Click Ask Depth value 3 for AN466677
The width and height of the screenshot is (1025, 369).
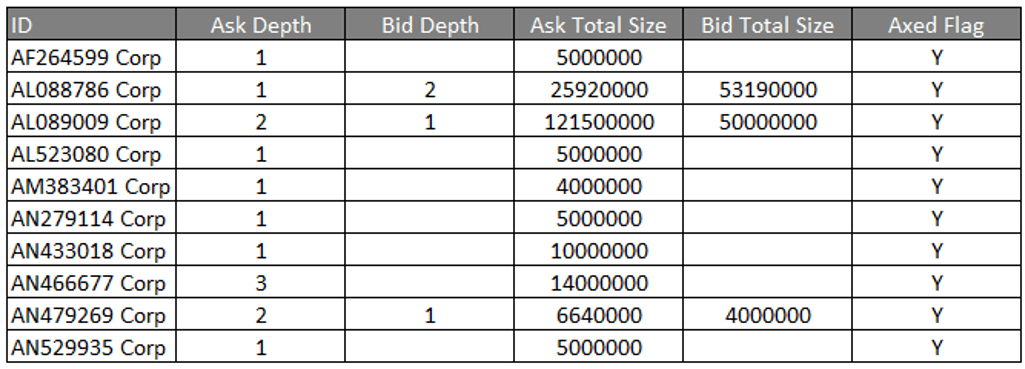260,283
